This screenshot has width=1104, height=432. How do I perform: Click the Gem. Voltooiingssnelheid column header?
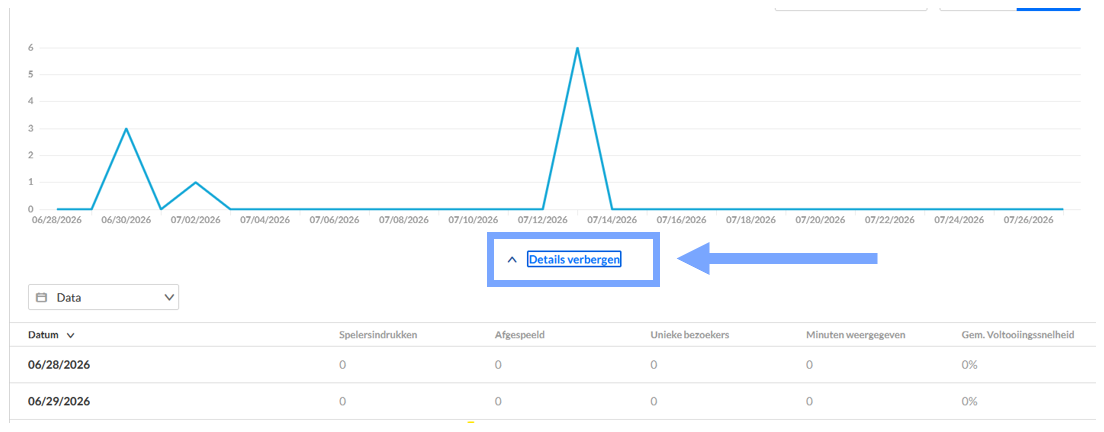coord(1018,335)
